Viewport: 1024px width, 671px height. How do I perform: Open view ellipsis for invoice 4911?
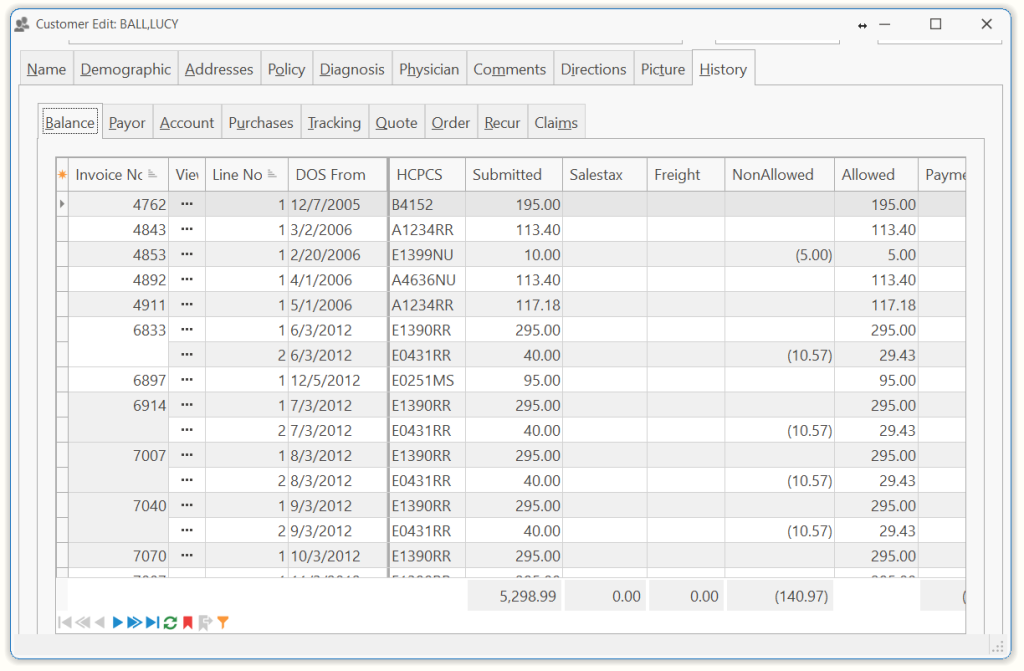pyautogui.click(x=187, y=304)
